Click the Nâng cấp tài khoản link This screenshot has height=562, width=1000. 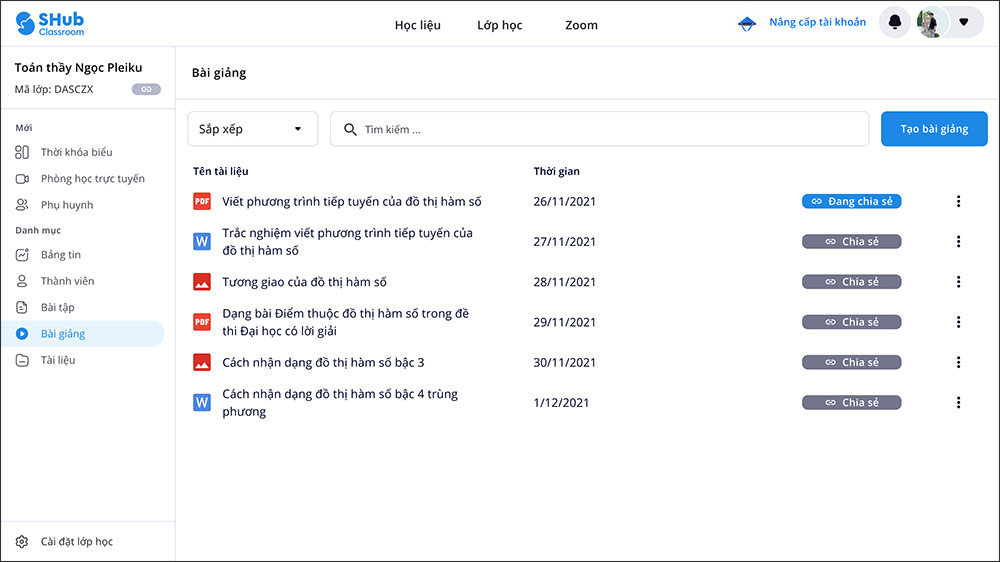pyautogui.click(x=817, y=22)
